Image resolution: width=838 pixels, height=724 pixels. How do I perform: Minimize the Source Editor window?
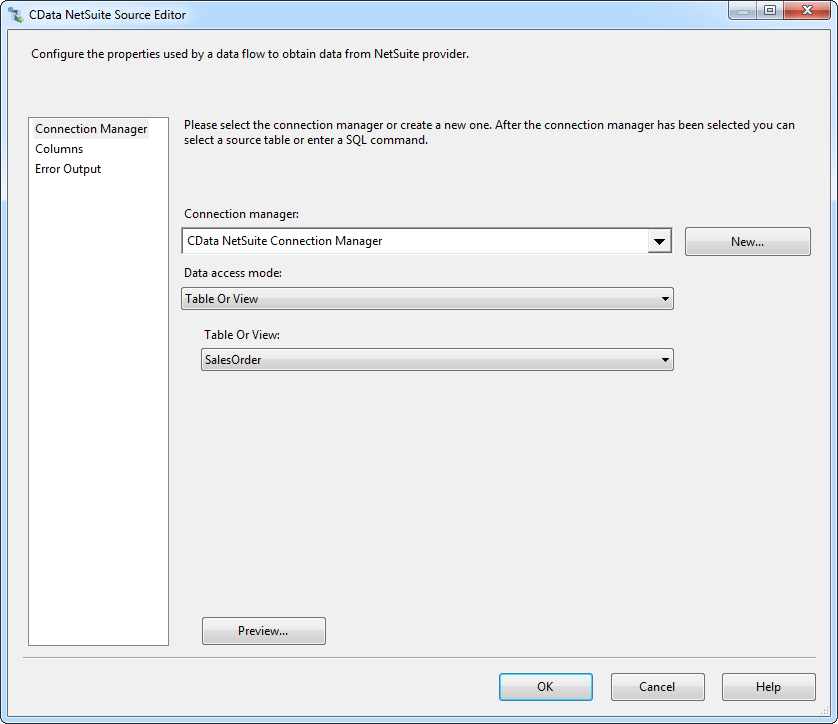click(742, 11)
